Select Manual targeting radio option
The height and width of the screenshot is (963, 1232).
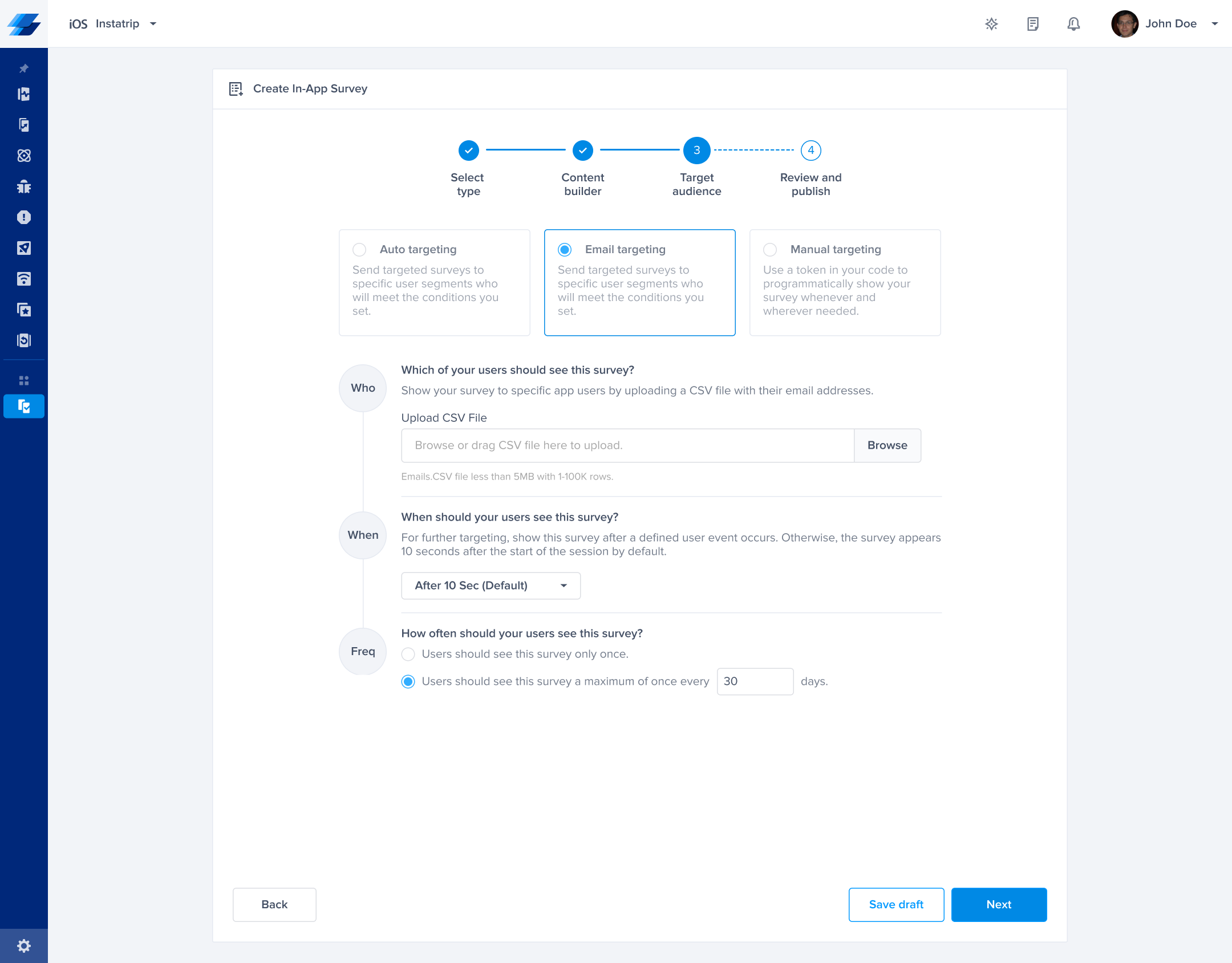pyautogui.click(x=770, y=250)
